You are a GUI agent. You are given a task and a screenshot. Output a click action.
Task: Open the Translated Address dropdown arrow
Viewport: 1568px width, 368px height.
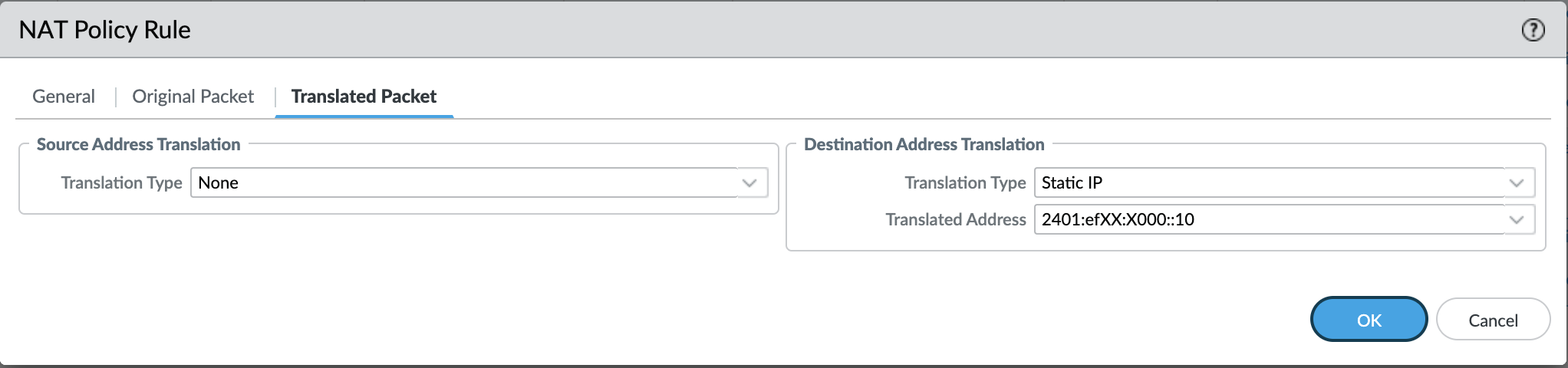[x=1516, y=220]
